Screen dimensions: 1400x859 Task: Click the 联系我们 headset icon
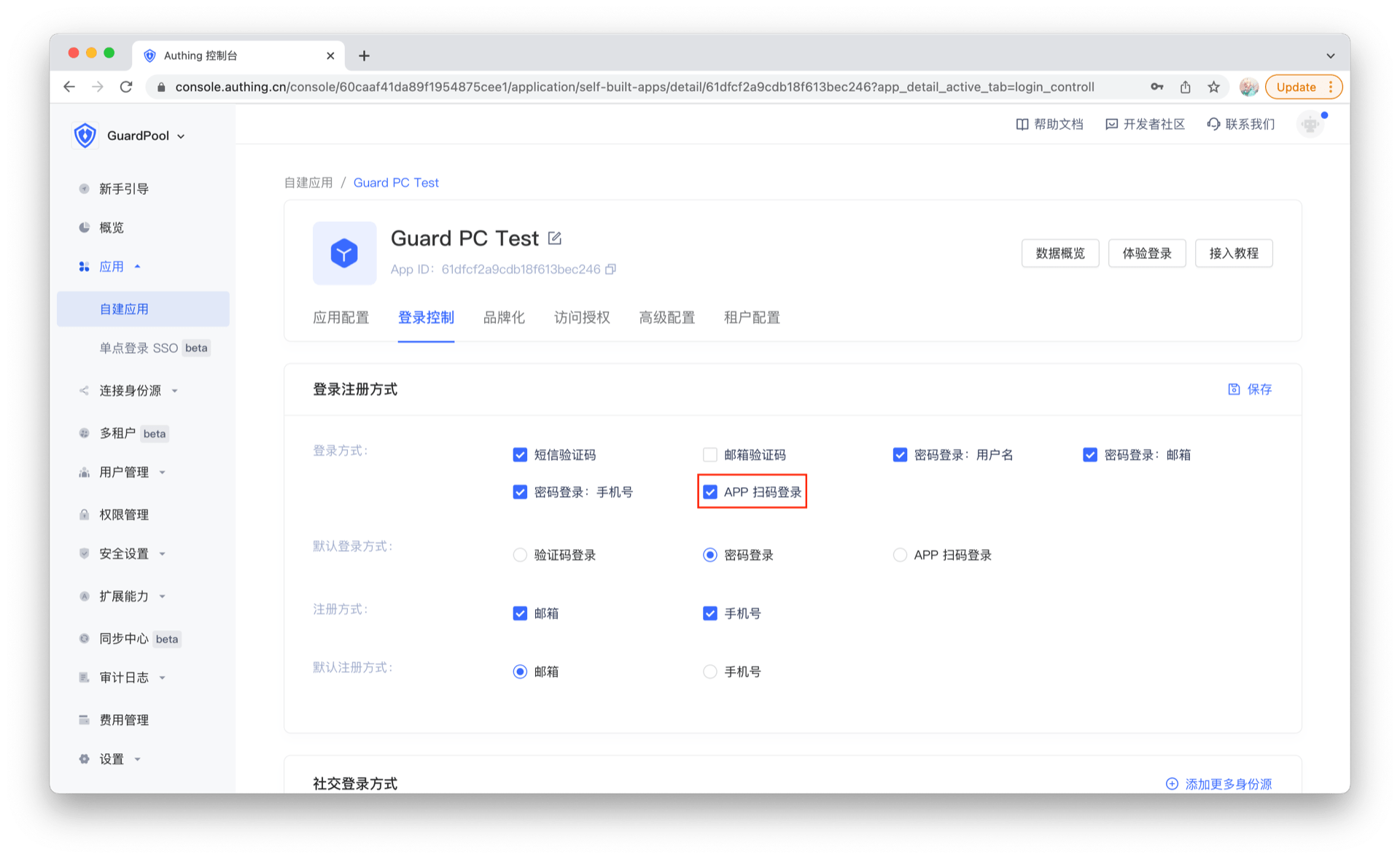[x=1213, y=124]
